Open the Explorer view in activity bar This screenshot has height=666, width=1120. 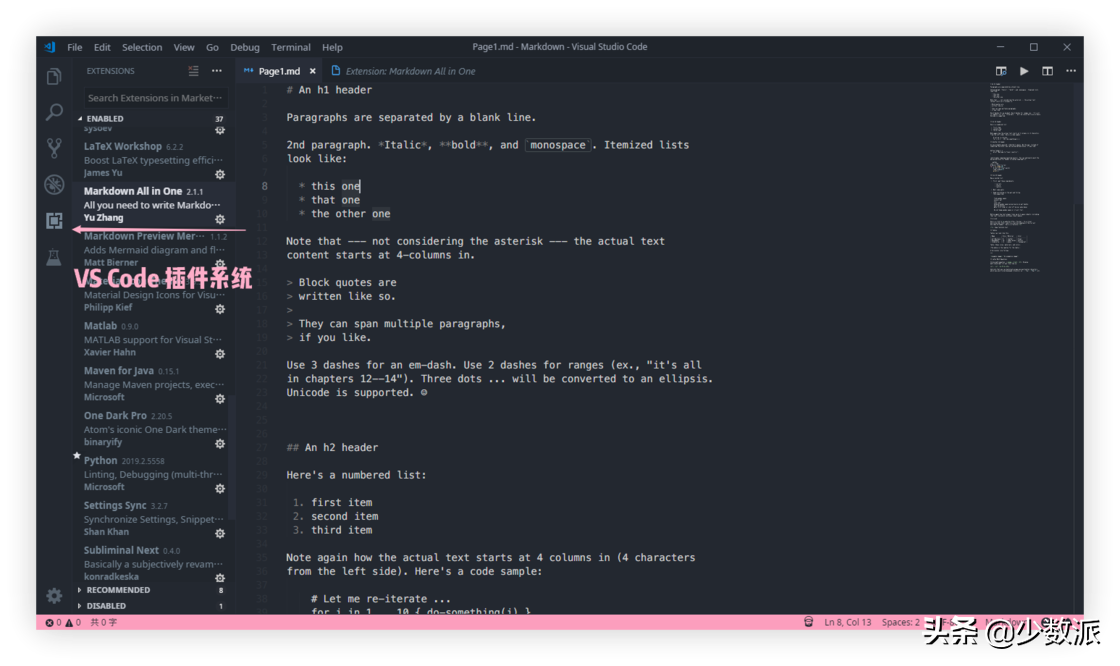tap(54, 76)
